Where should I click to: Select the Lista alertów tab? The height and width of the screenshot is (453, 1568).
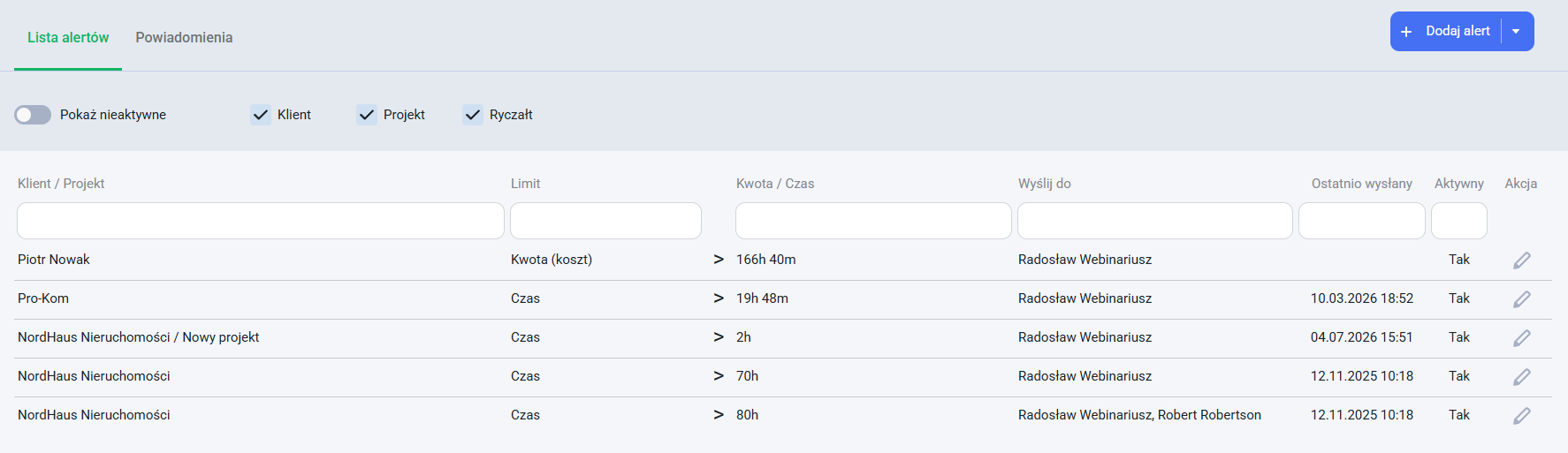pyautogui.click(x=68, y=37)
